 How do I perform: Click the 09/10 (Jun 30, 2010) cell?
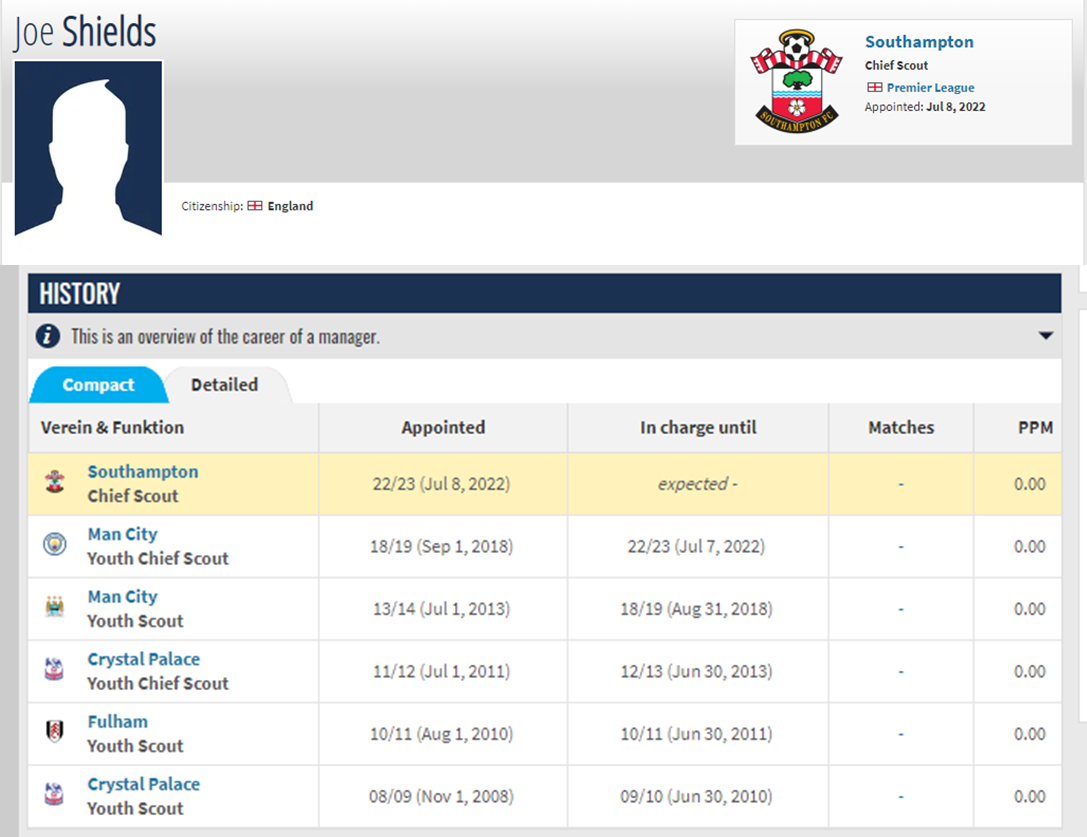[x=696, y=795]
